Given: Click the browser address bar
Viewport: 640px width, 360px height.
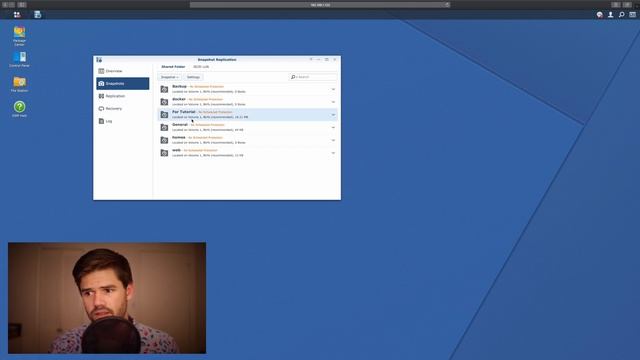Looking at the screenshot, I should (320, 5).
